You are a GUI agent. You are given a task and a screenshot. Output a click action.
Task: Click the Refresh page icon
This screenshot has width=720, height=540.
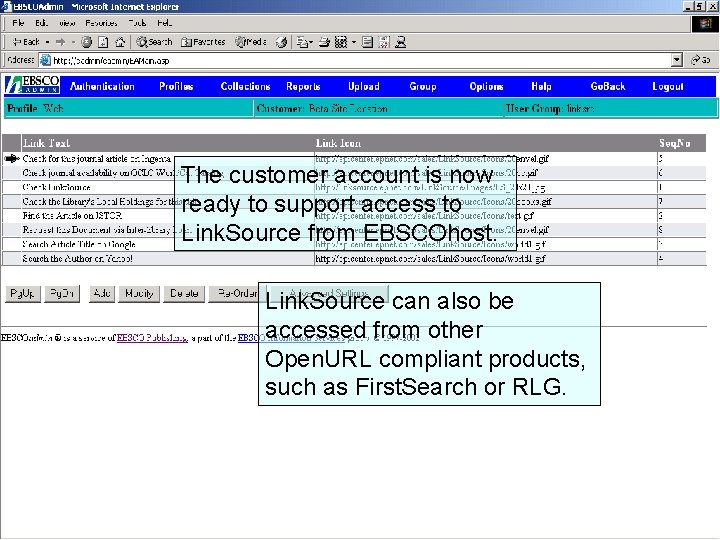pyautogui.click(x=103, y=42)
